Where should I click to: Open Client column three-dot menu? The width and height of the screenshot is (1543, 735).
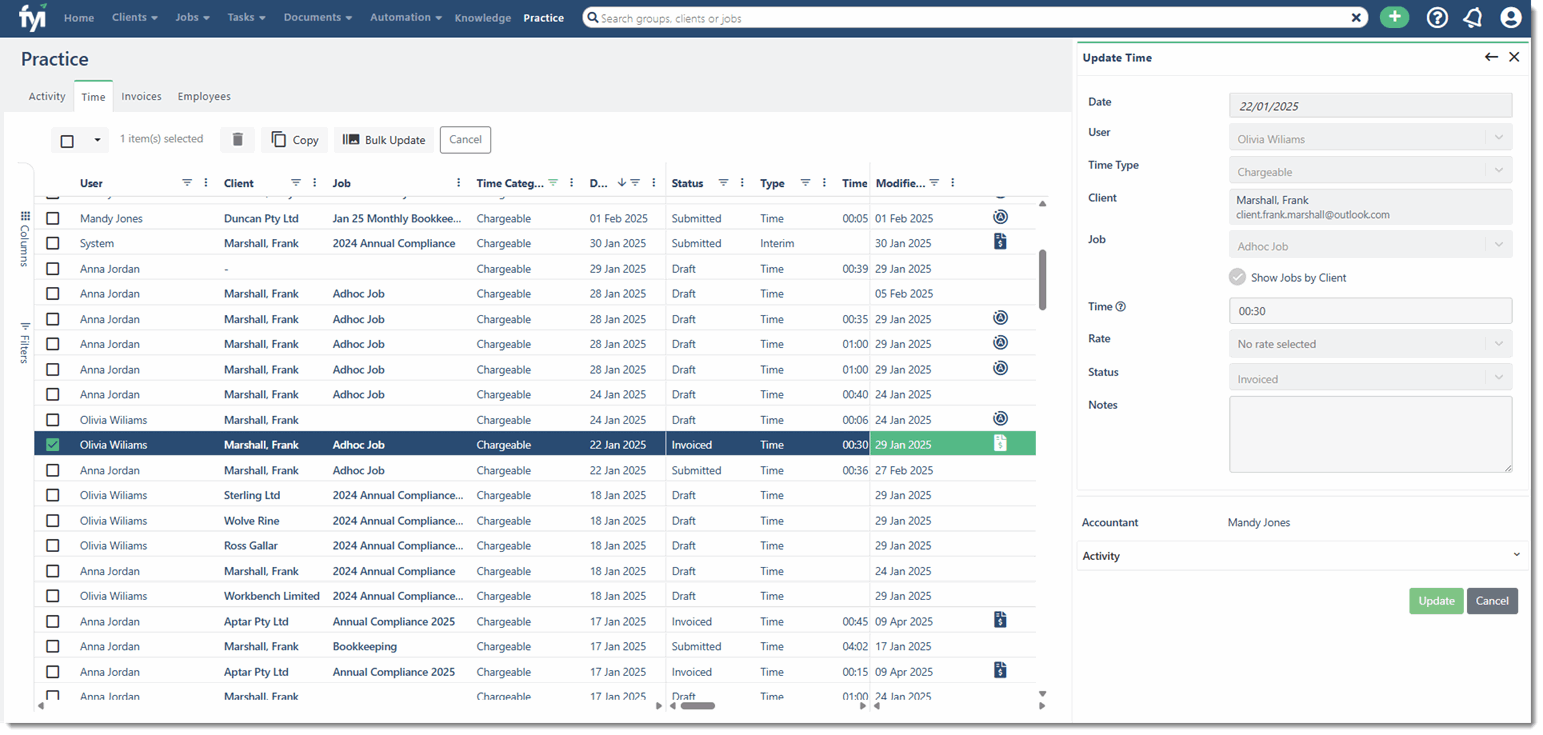315,183
